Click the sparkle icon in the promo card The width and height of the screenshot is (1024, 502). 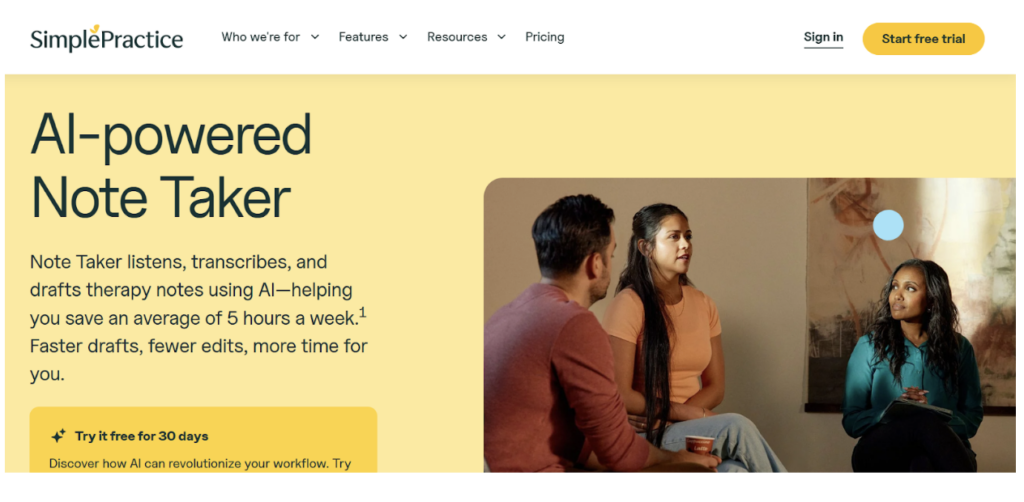coord(58,436)
